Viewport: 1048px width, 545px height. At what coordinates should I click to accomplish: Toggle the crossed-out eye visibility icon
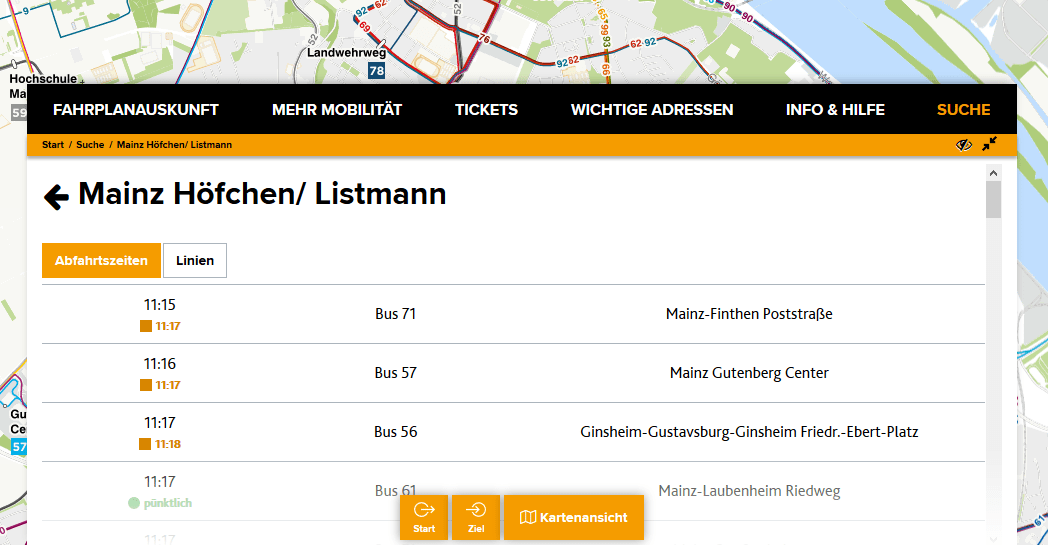[x=963, y=145]
